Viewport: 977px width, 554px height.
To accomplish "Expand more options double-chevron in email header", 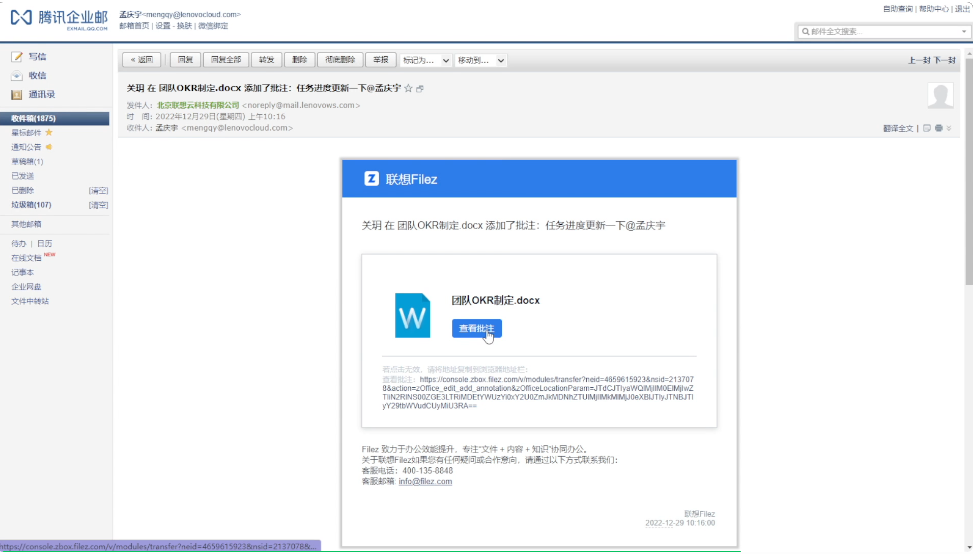I will pyautogui.click(x=950, y=128).
